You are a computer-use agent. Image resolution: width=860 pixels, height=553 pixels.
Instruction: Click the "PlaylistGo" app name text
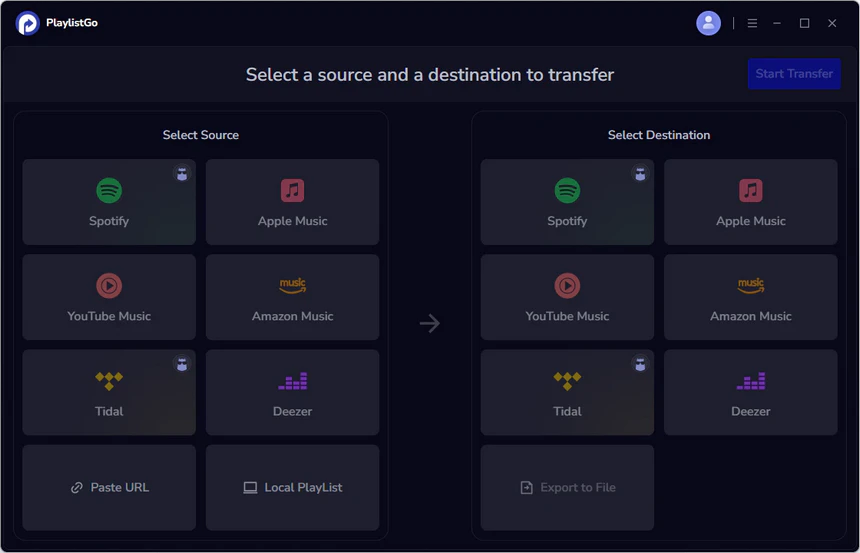[x=72, y=23]
